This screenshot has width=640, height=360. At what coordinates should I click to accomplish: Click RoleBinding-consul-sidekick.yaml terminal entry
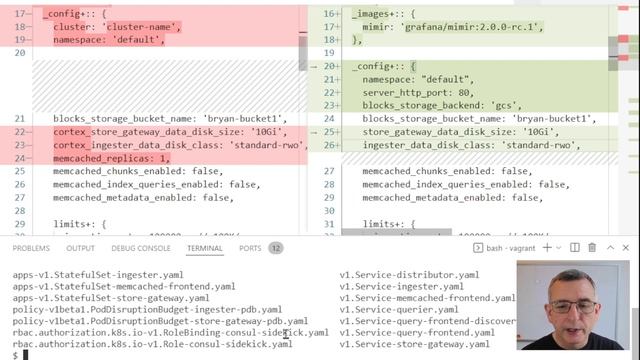tap(171, 333)
